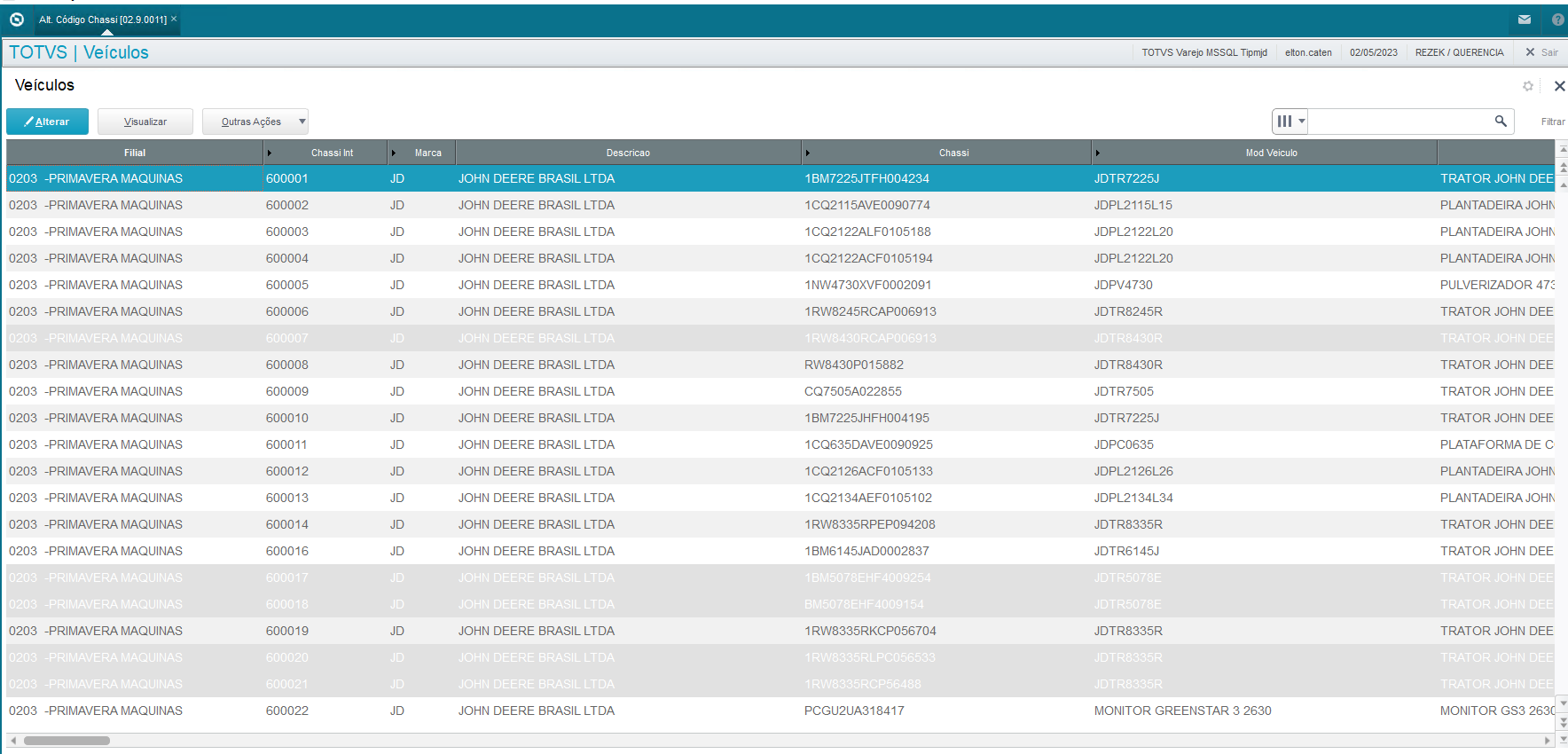This screenshot has width=1568, height=754.
Task: Click the Visualizar button
Action: pos(145,122)
